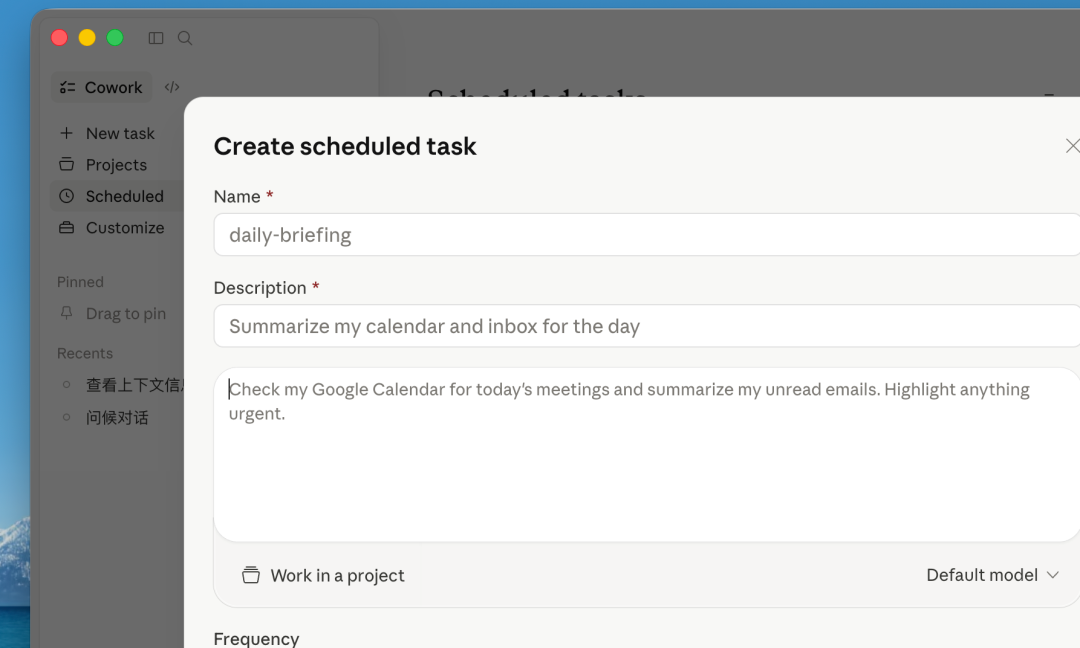This screenshot has width=1080, height=648.
Task: Open search with the magnifier icon
Action: coord(185,38)
